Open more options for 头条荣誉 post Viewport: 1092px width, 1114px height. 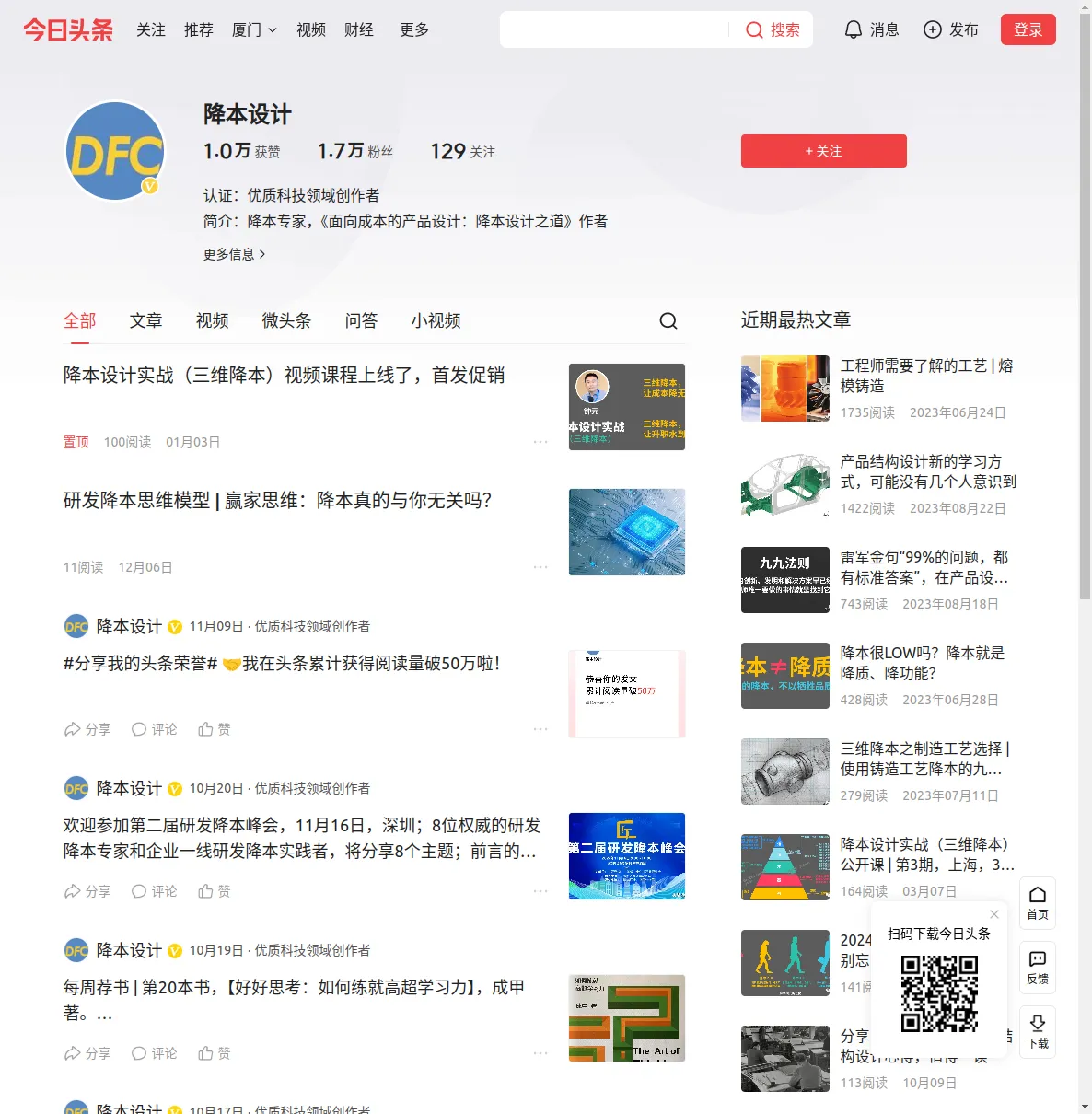pos(540,729)
